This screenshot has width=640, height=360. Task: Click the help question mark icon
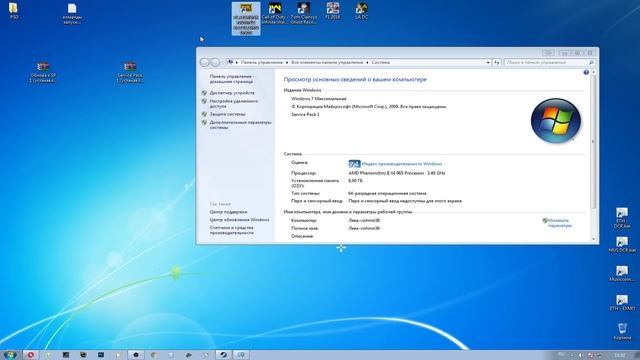586,72
